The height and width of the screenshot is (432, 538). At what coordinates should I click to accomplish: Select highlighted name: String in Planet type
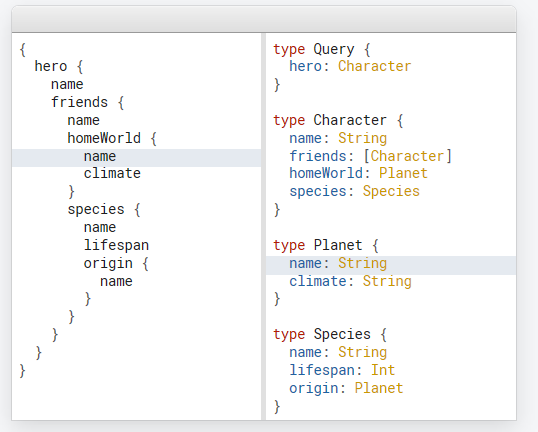click(391, 265)
